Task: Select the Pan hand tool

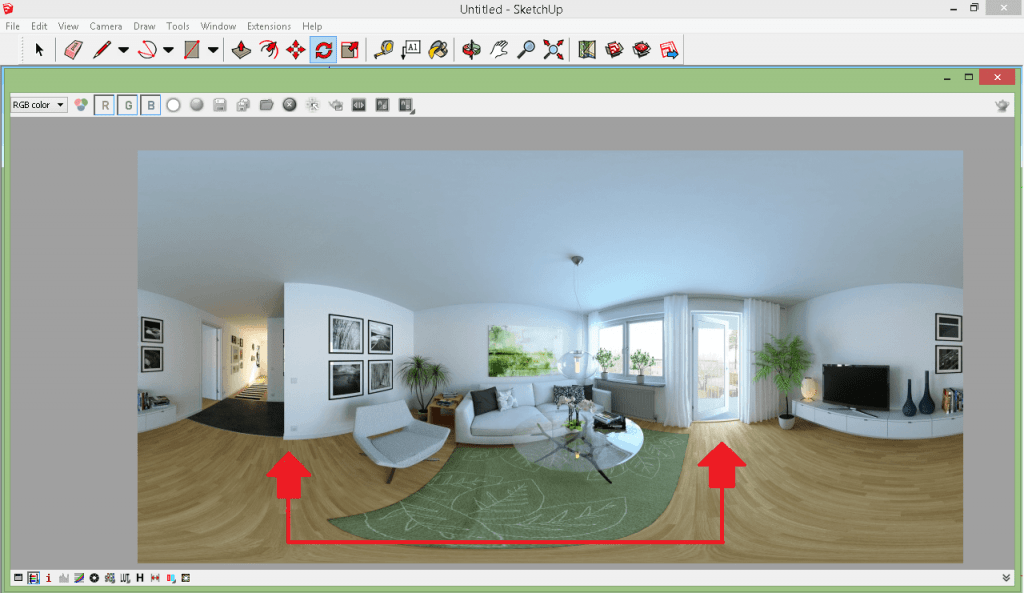Action: point(497,48)
